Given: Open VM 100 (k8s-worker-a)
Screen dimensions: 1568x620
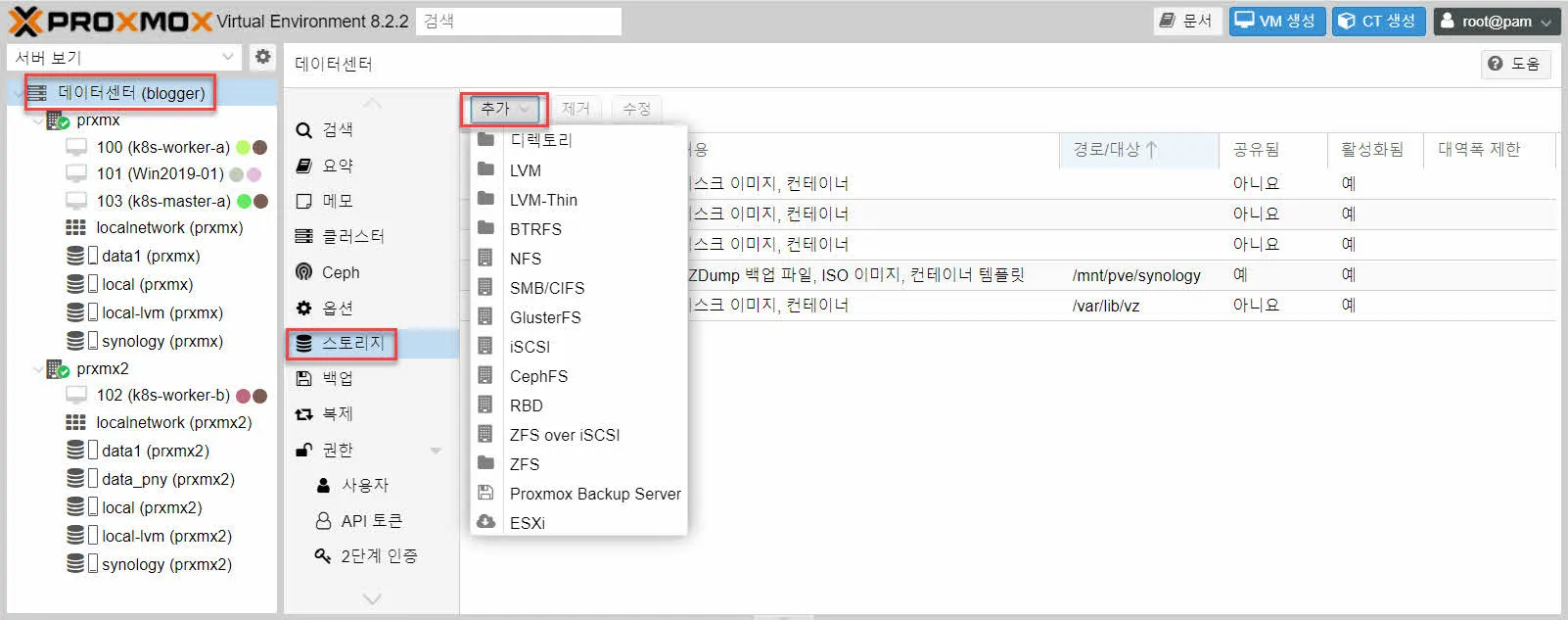Looking at the screenshot, I should tap(162, 147).
